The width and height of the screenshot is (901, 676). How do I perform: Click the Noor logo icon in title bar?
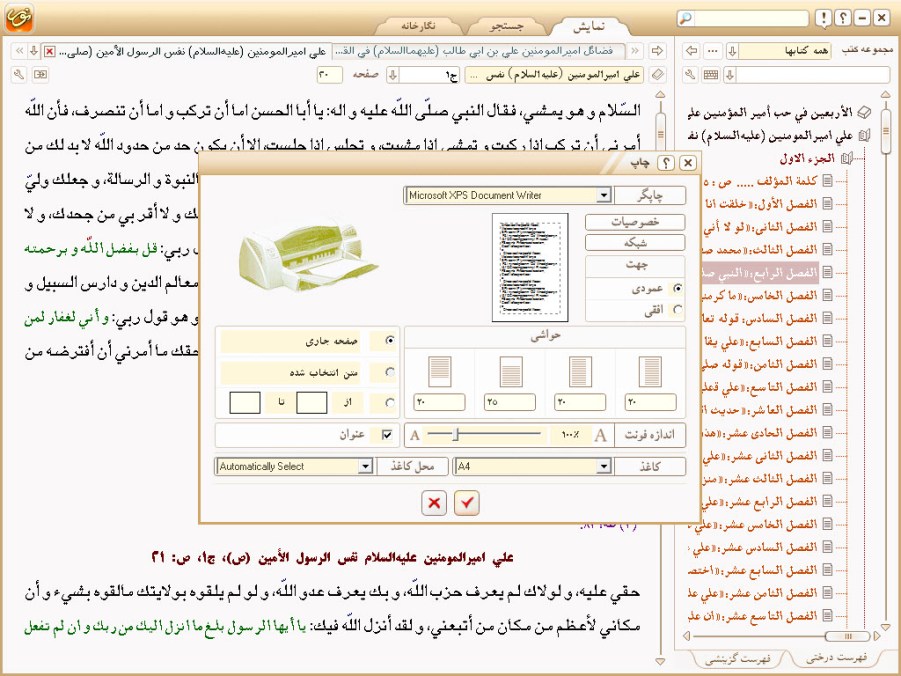pos(18,17)
